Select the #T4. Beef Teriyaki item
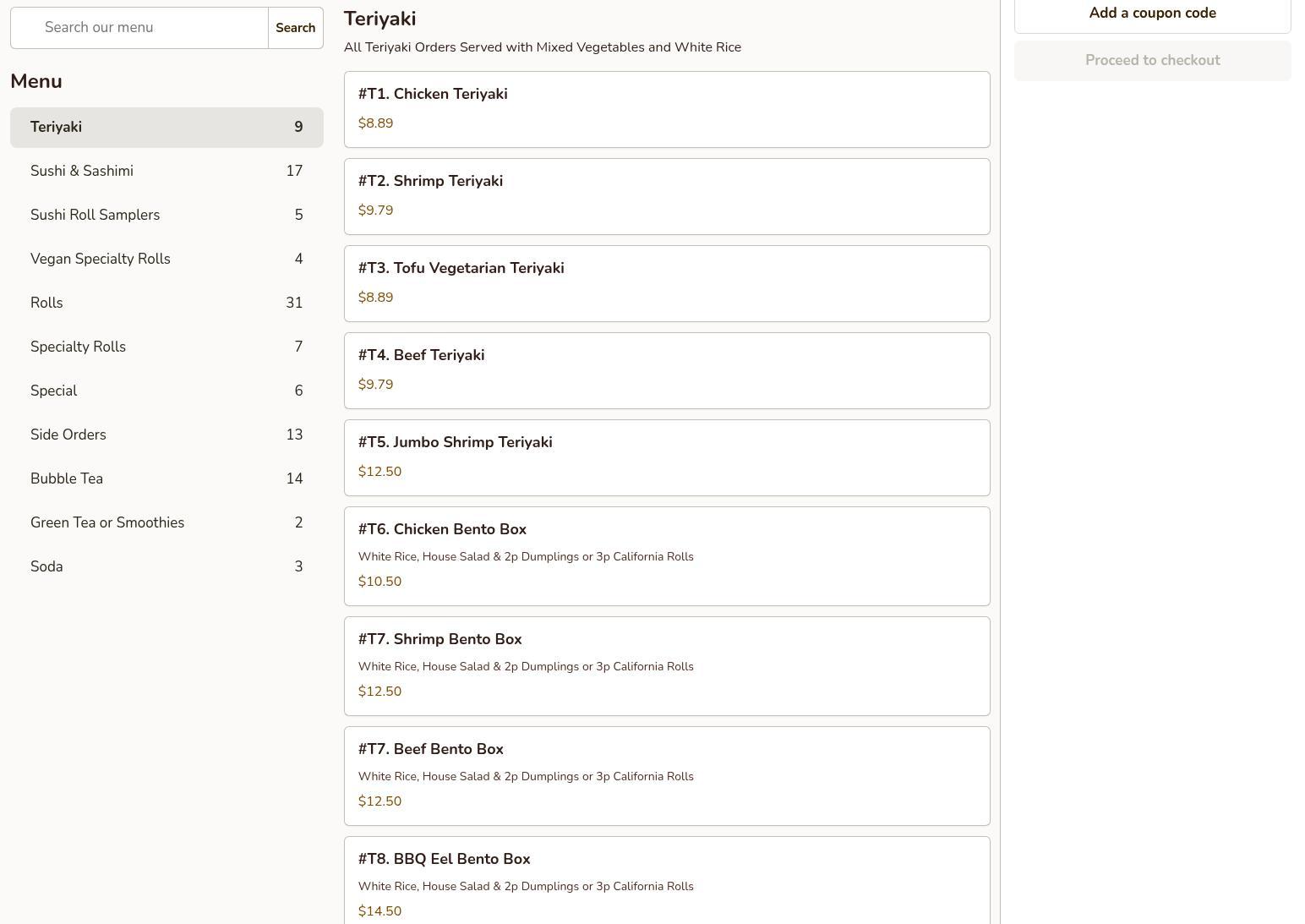1305x924 pixels. click(x=667, y=371)
